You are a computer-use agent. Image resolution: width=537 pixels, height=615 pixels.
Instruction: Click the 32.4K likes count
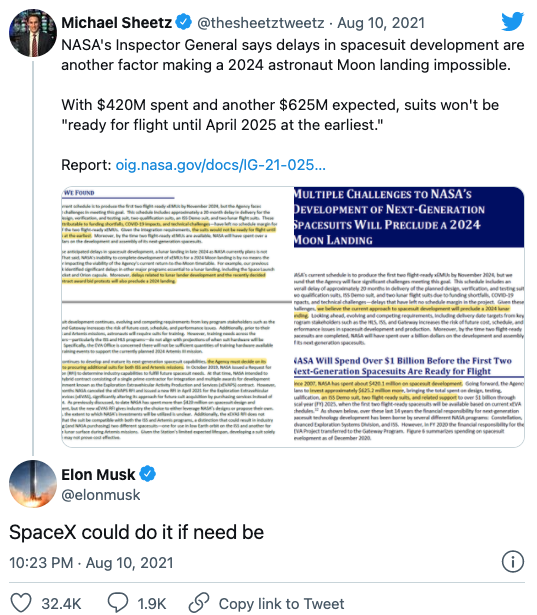tap(61, 604)
